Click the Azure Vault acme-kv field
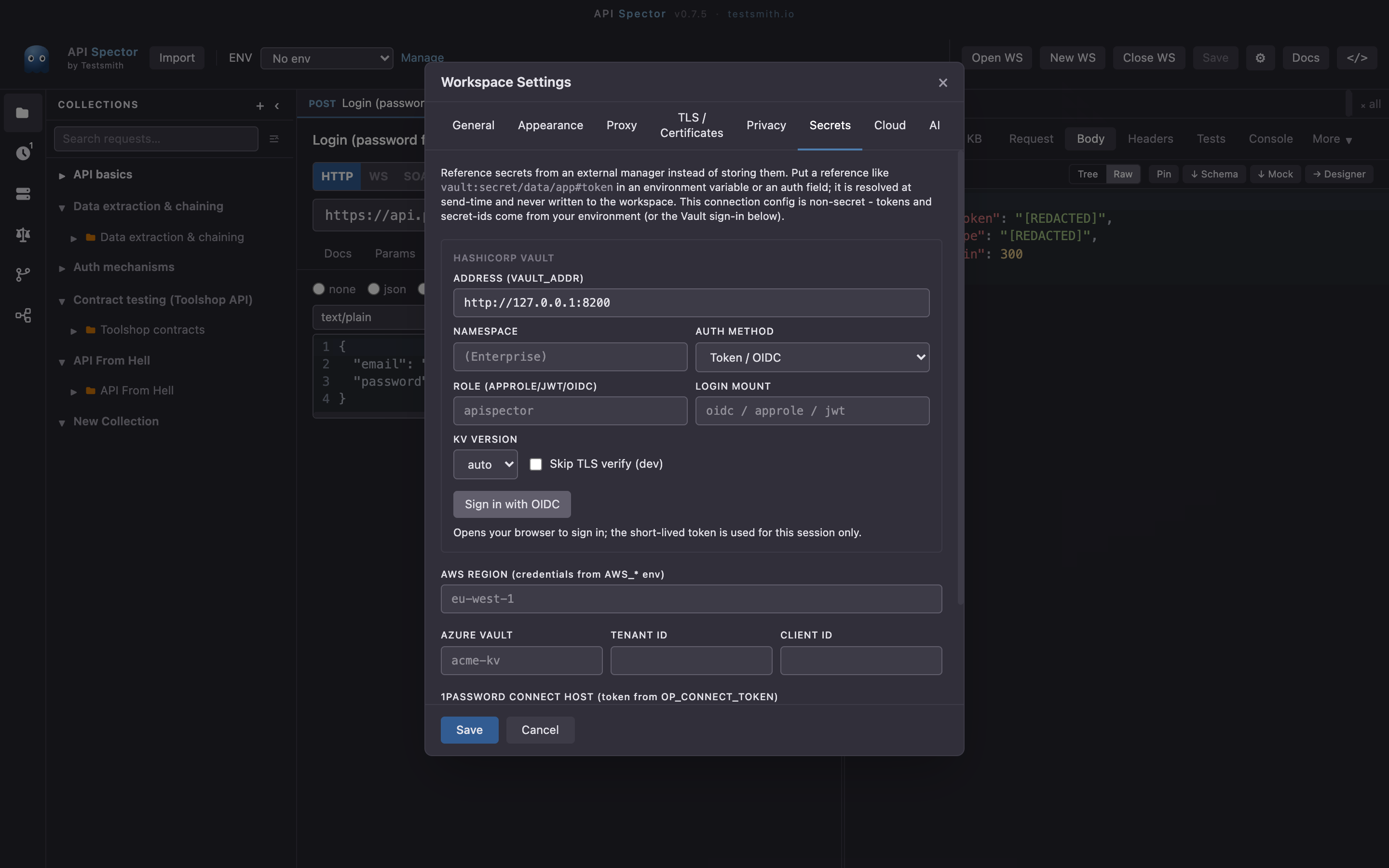Viewport: 1389px width, 868px height. (521, 660)
